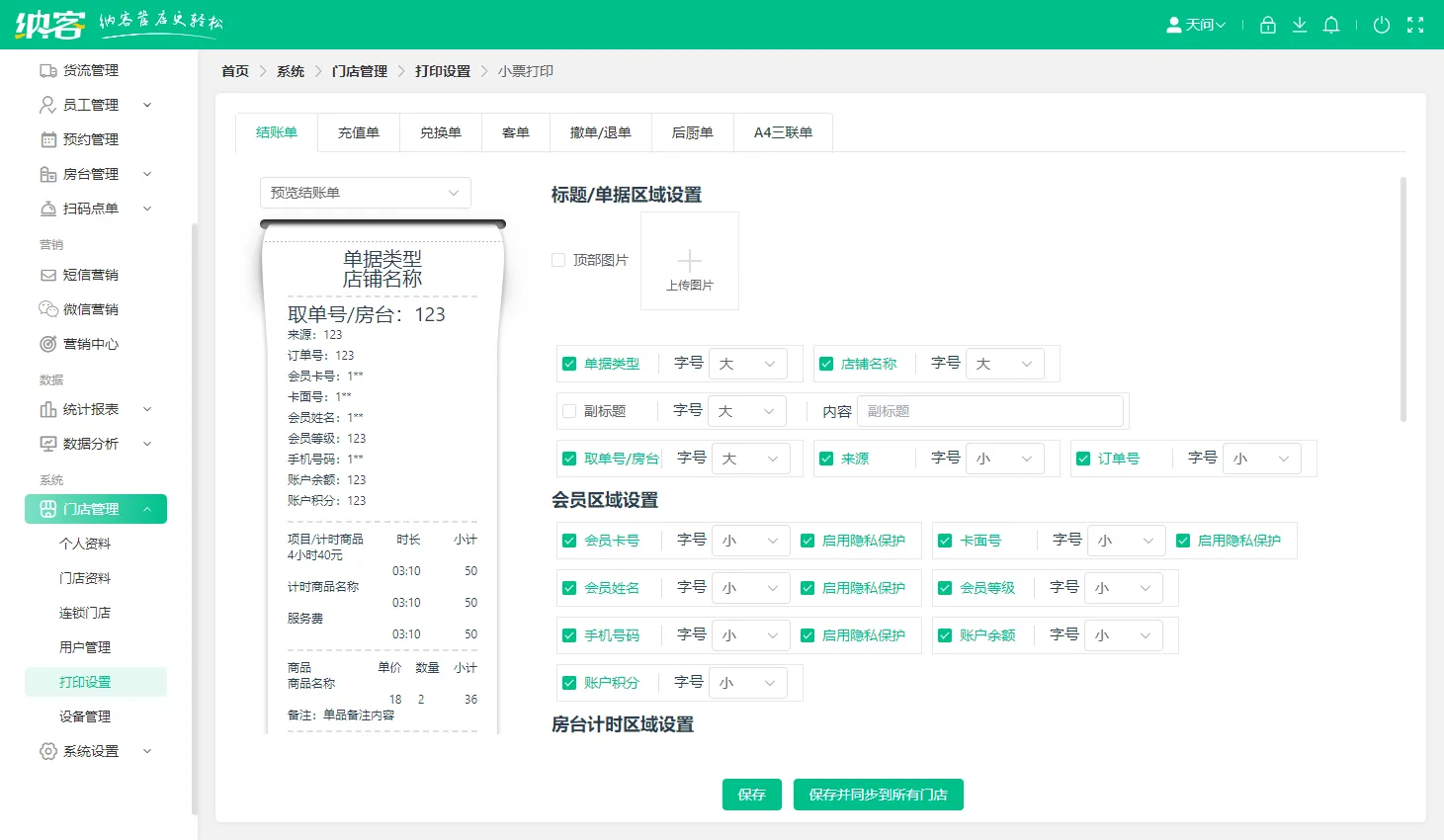Click the 预约管理 calendar icon
The image size is (1444, 840).
click(x=47, y=139)
